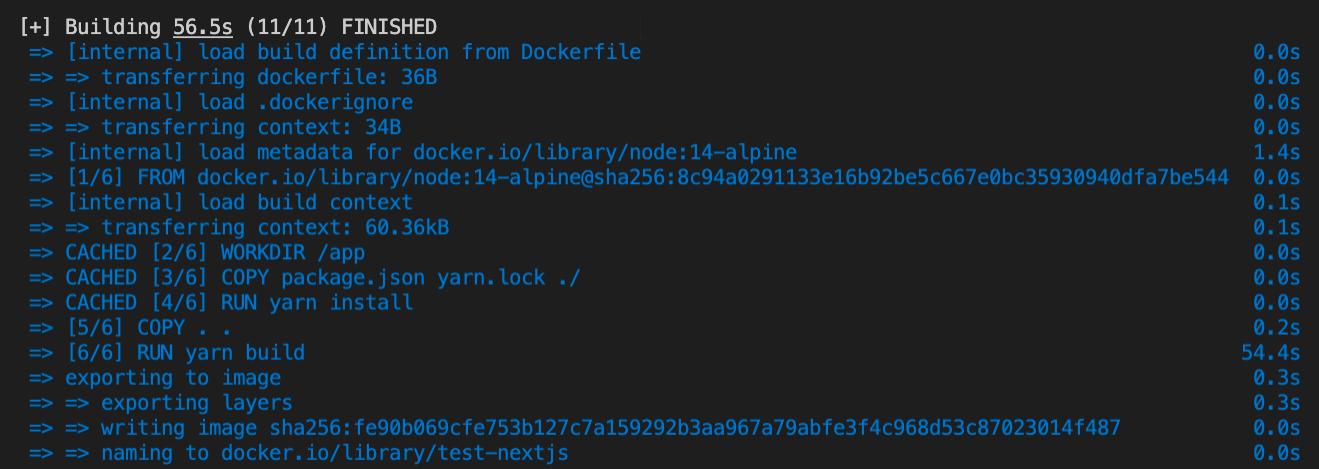The height and width of the screenshot is (469, 1319).
Task: Click the word Dockerfile in the first build step
Action: pos(581,52)
